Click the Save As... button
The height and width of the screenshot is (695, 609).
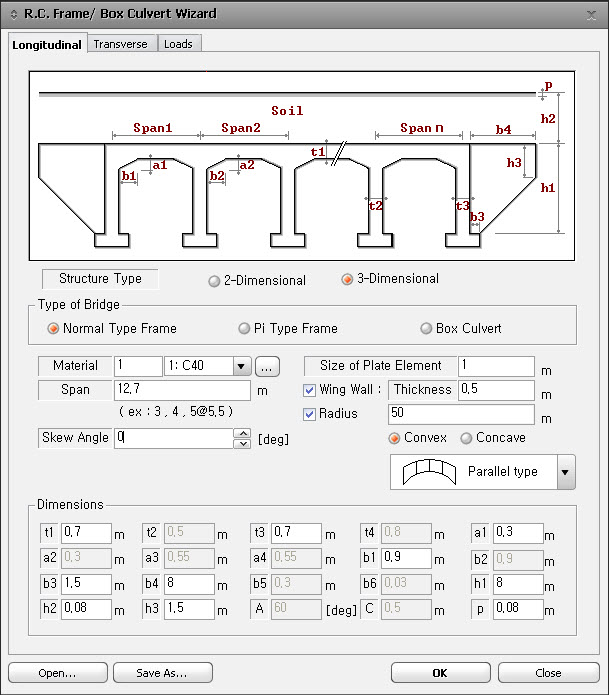(163, 673)
